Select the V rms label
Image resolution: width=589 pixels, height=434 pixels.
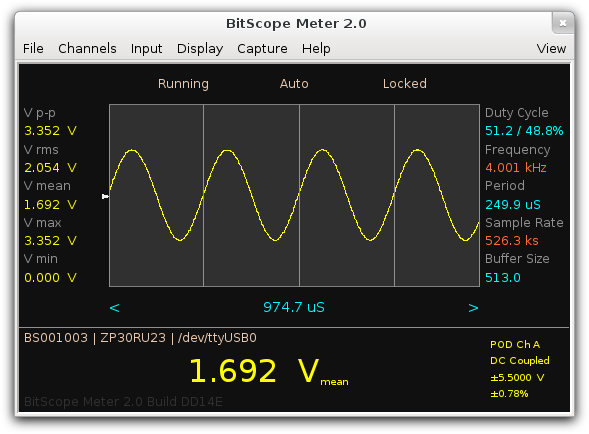tap(41, 150)
